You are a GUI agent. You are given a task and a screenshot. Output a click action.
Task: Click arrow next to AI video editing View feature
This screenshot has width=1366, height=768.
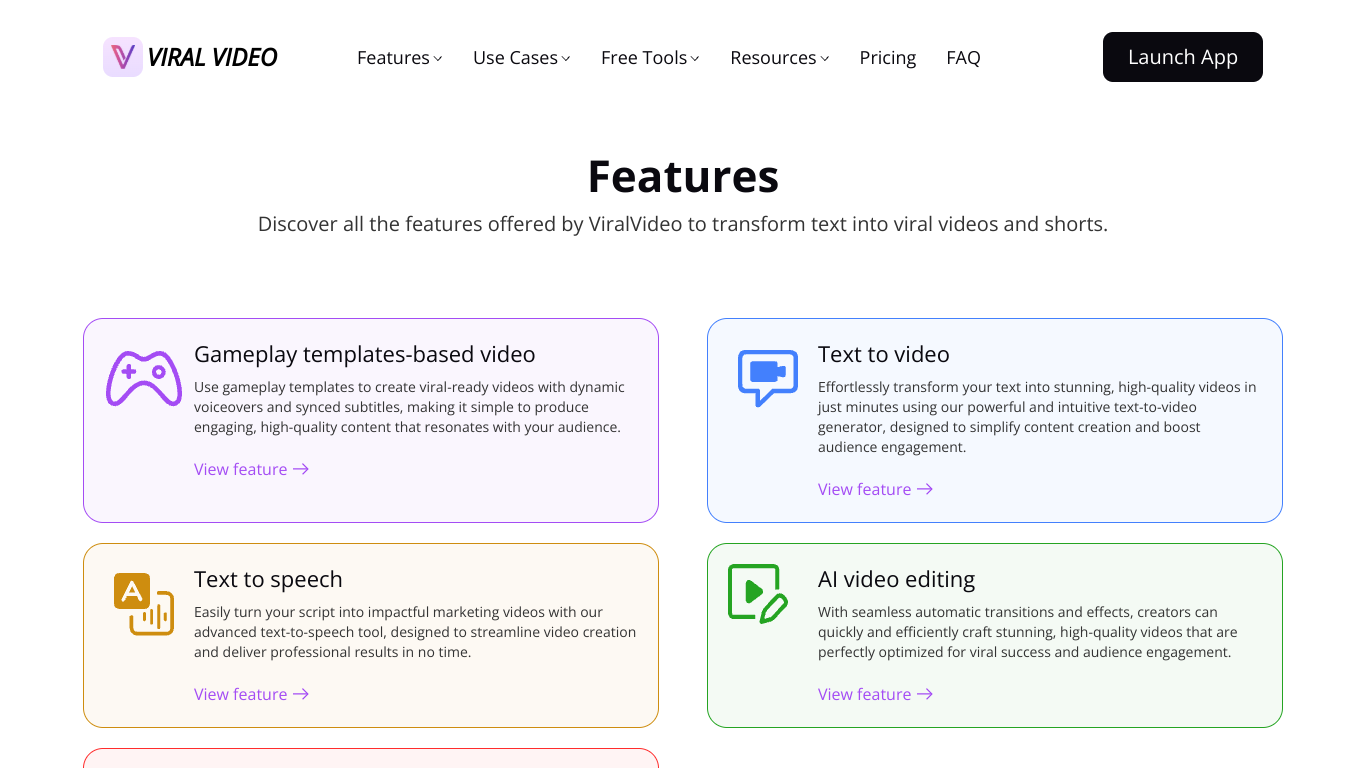(x=925, y=694)
